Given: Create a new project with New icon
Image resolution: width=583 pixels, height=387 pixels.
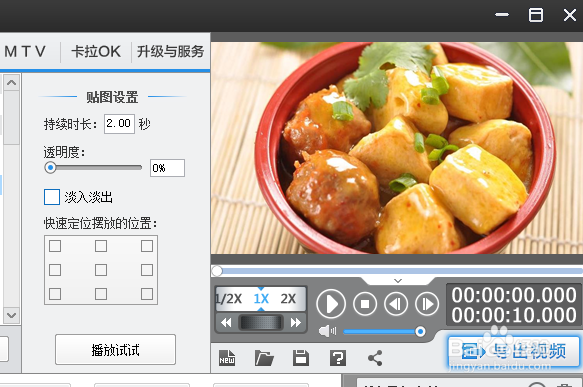Looking at the screenshot, I should click(x=227, y=358).
